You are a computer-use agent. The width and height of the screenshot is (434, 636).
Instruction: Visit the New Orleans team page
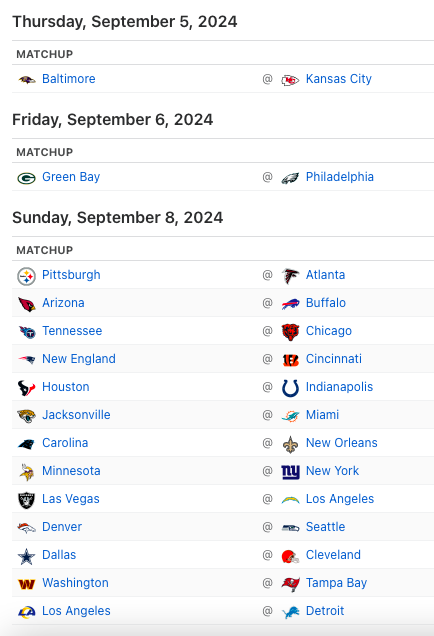(342, 443)
